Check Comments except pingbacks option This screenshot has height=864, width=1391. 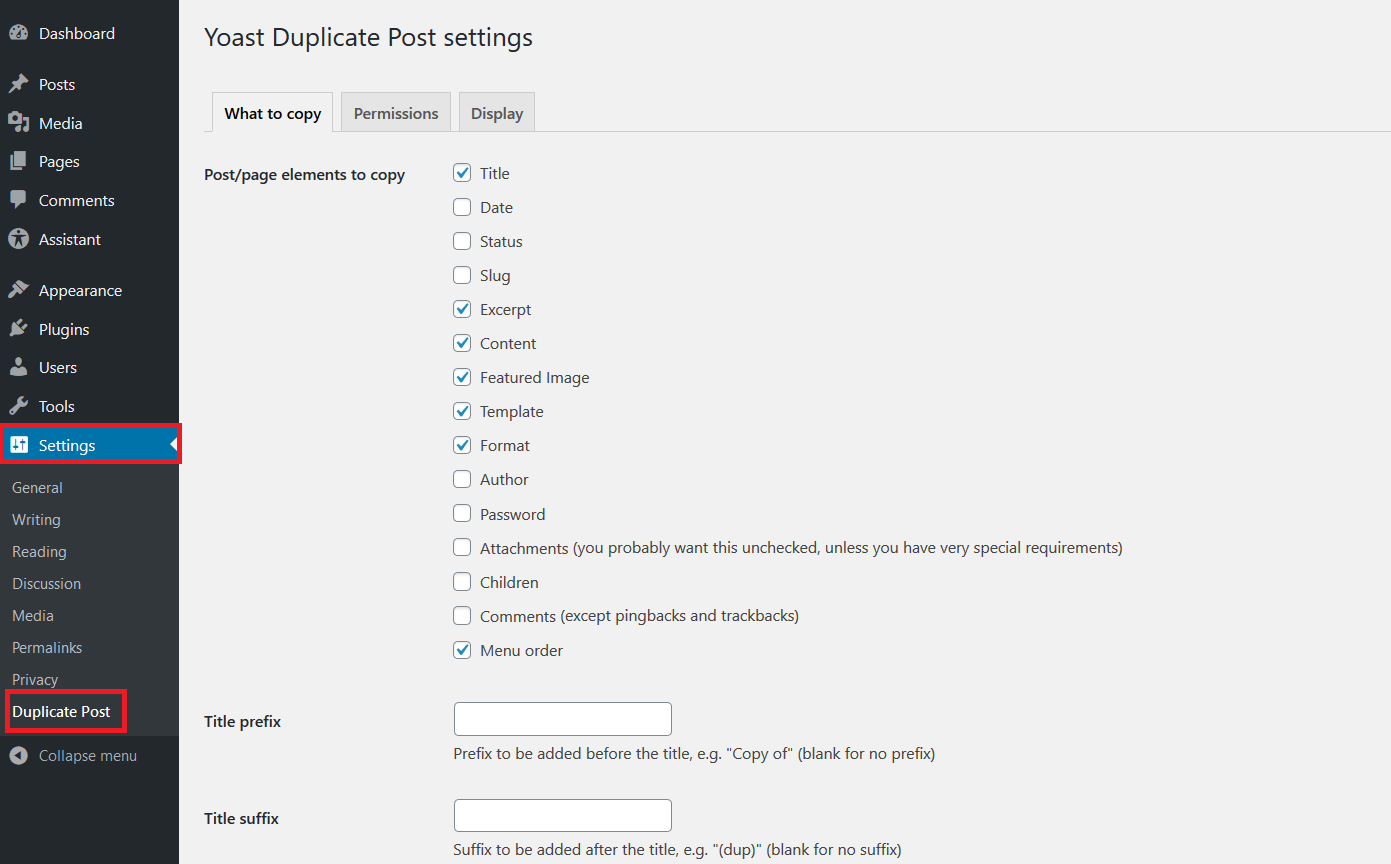coord(462,616)
